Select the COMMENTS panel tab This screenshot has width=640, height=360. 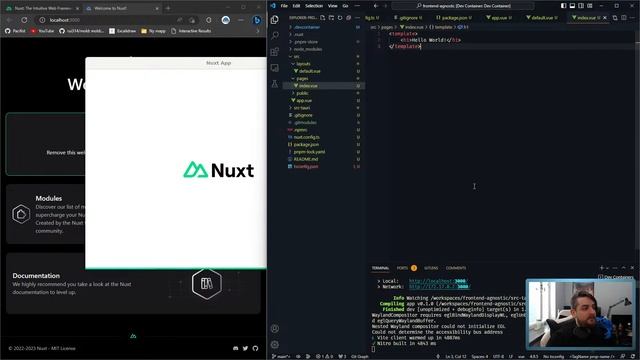pyautogui.click(x=456, y=268)
